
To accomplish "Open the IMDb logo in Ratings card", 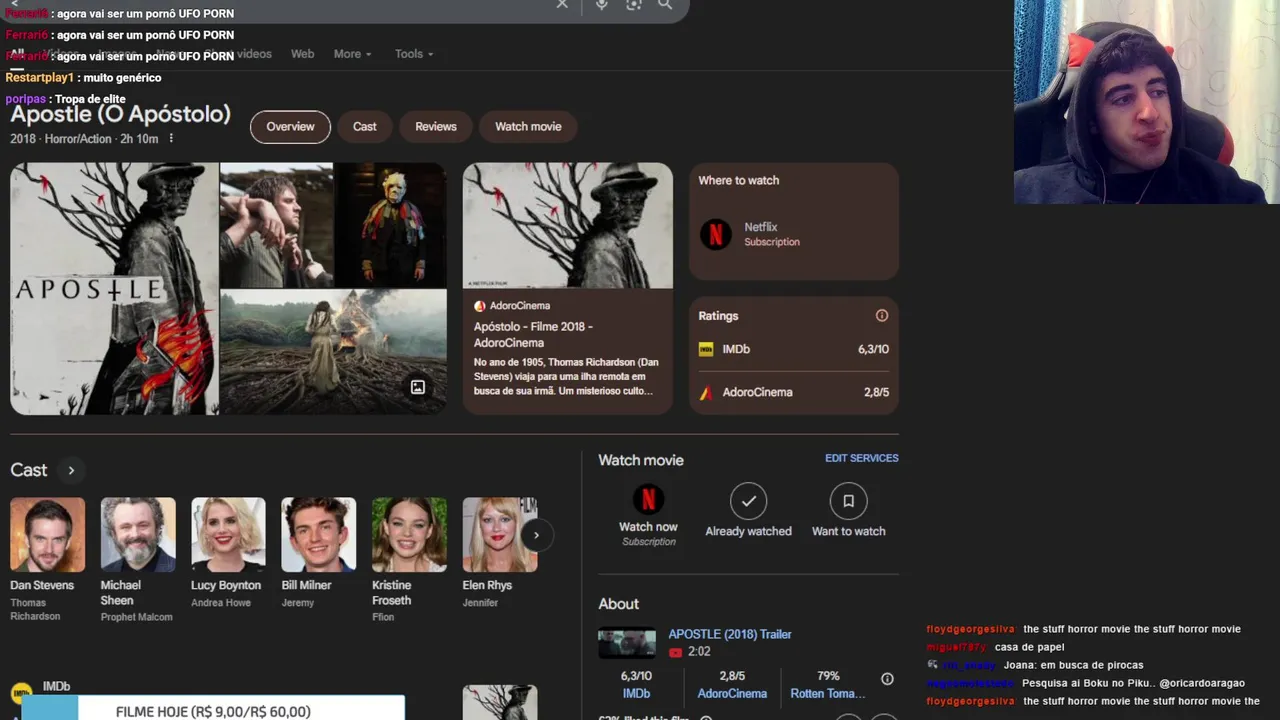I will point(706,349).
